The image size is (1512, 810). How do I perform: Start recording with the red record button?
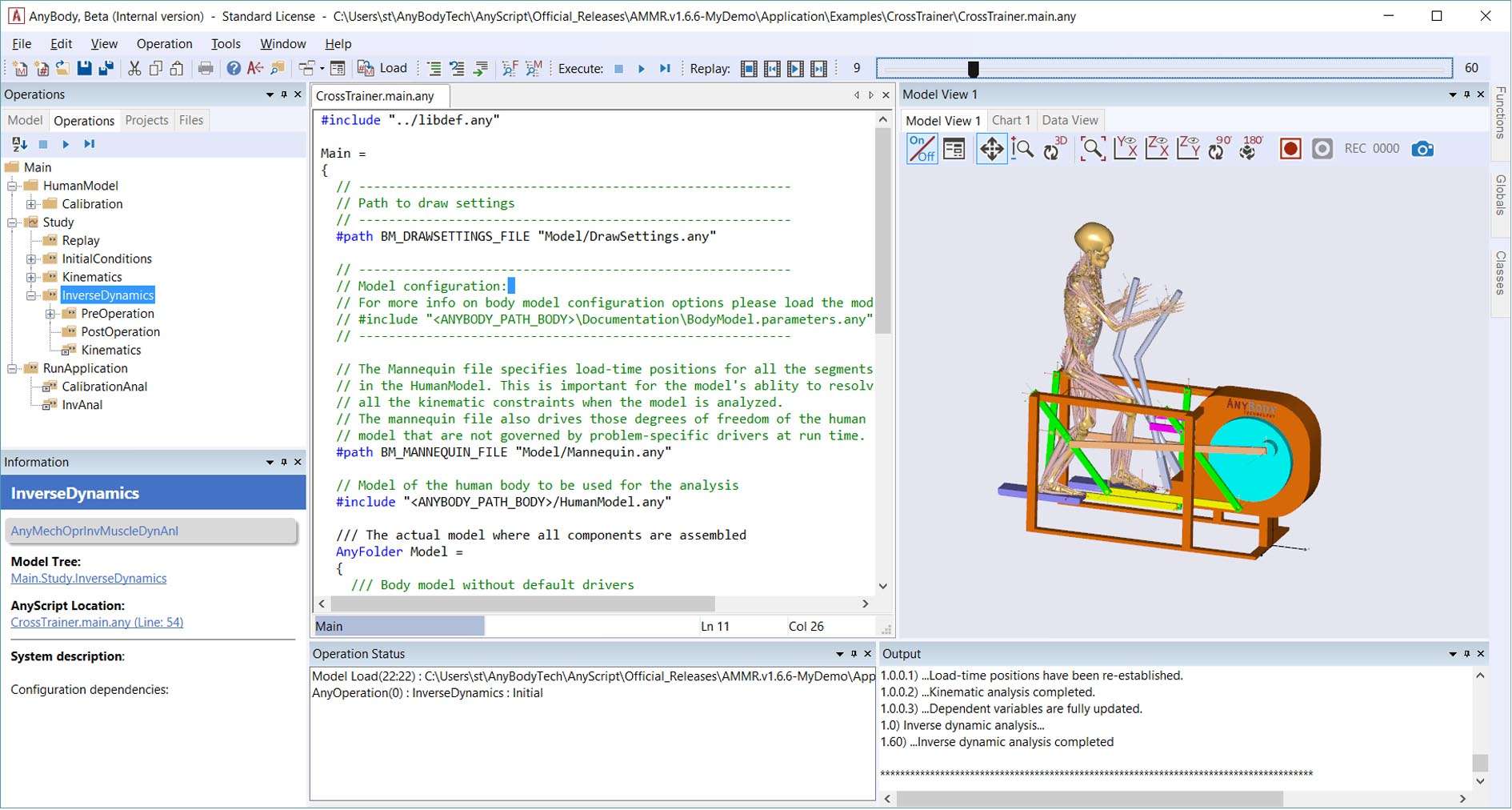click(1290, 149)
